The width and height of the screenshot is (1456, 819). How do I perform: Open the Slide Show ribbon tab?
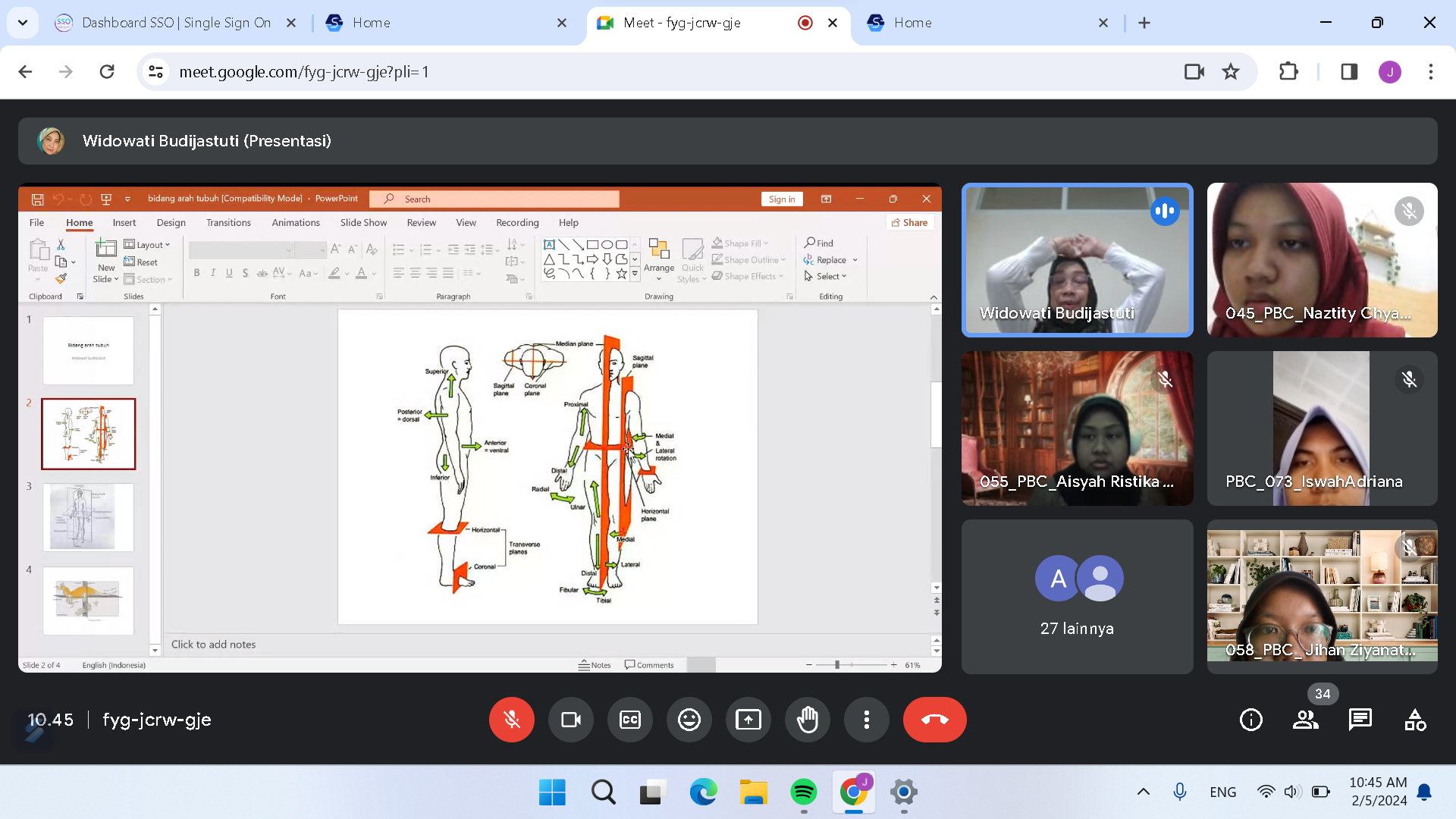[363, 222]
